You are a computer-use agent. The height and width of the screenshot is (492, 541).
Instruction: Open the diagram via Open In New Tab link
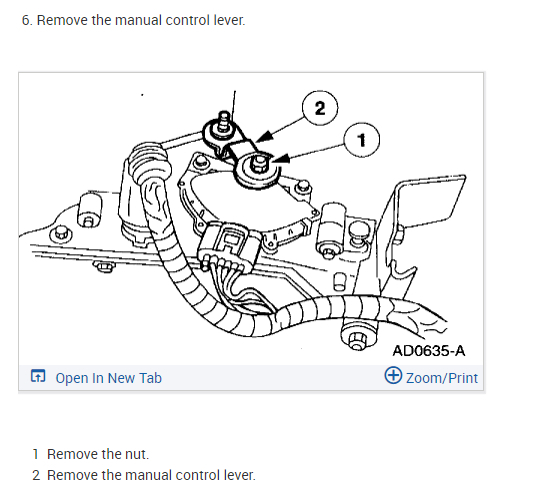click(108, 378)
